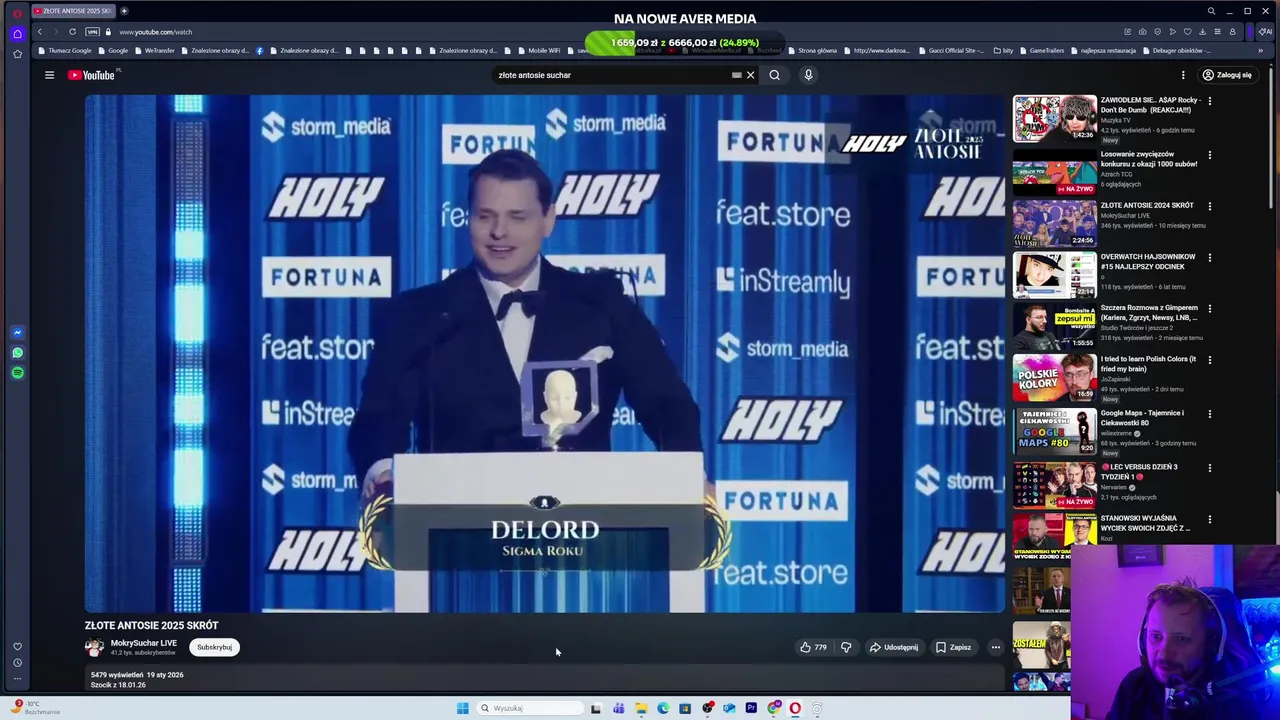1280x720 pixels.
Task: Open Spotify in the Opera sidebar
Action: coord(17,372)
